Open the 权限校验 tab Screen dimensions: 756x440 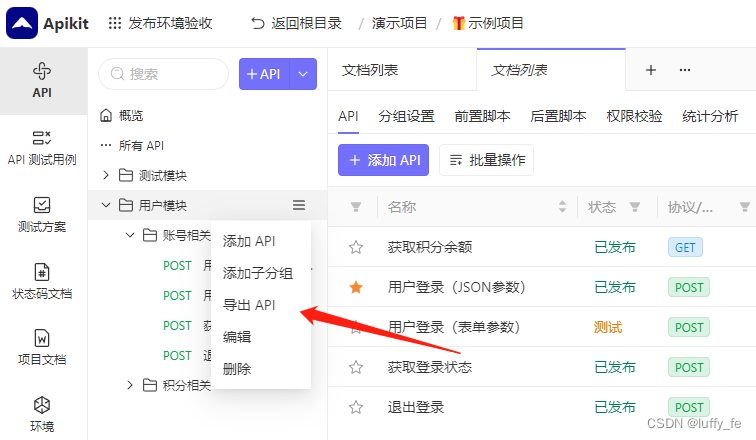(634, 116)
